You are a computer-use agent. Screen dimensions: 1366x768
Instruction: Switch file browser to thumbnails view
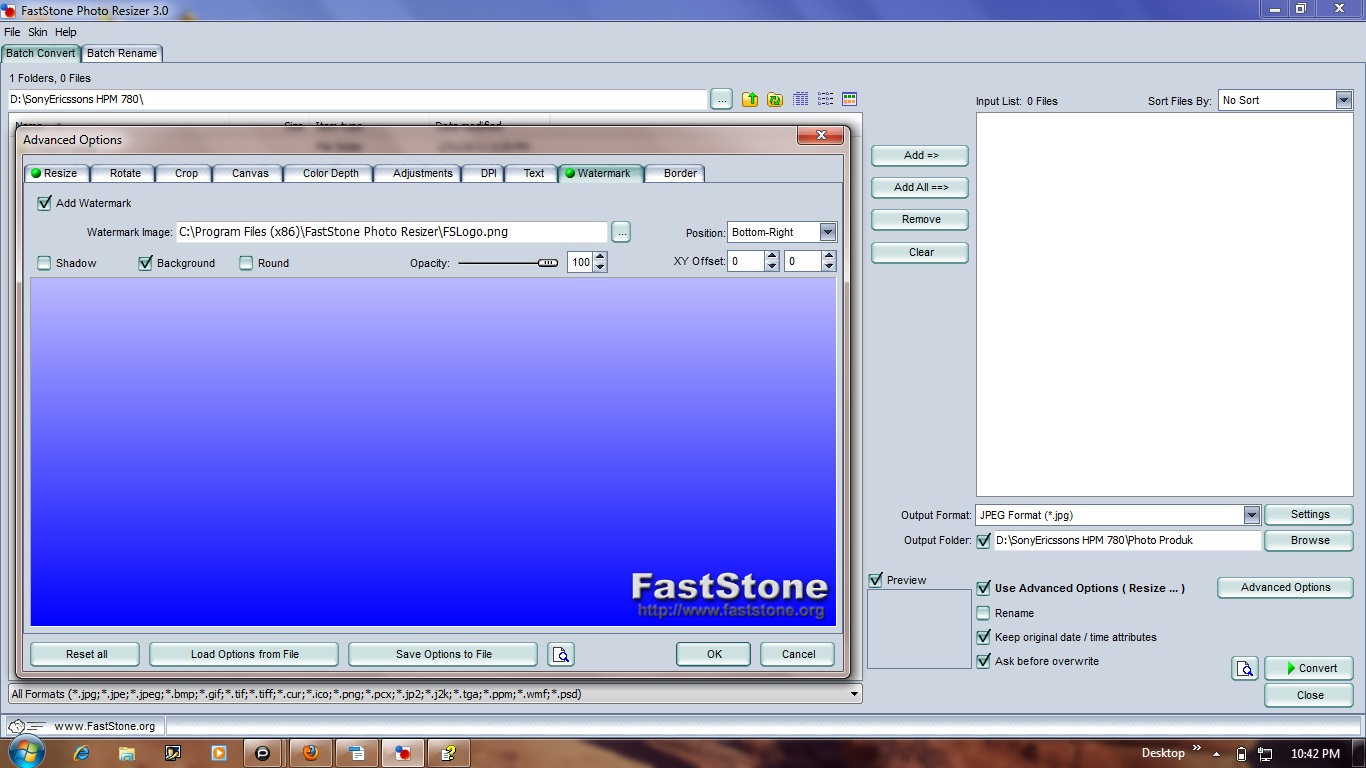click(849, 99)
